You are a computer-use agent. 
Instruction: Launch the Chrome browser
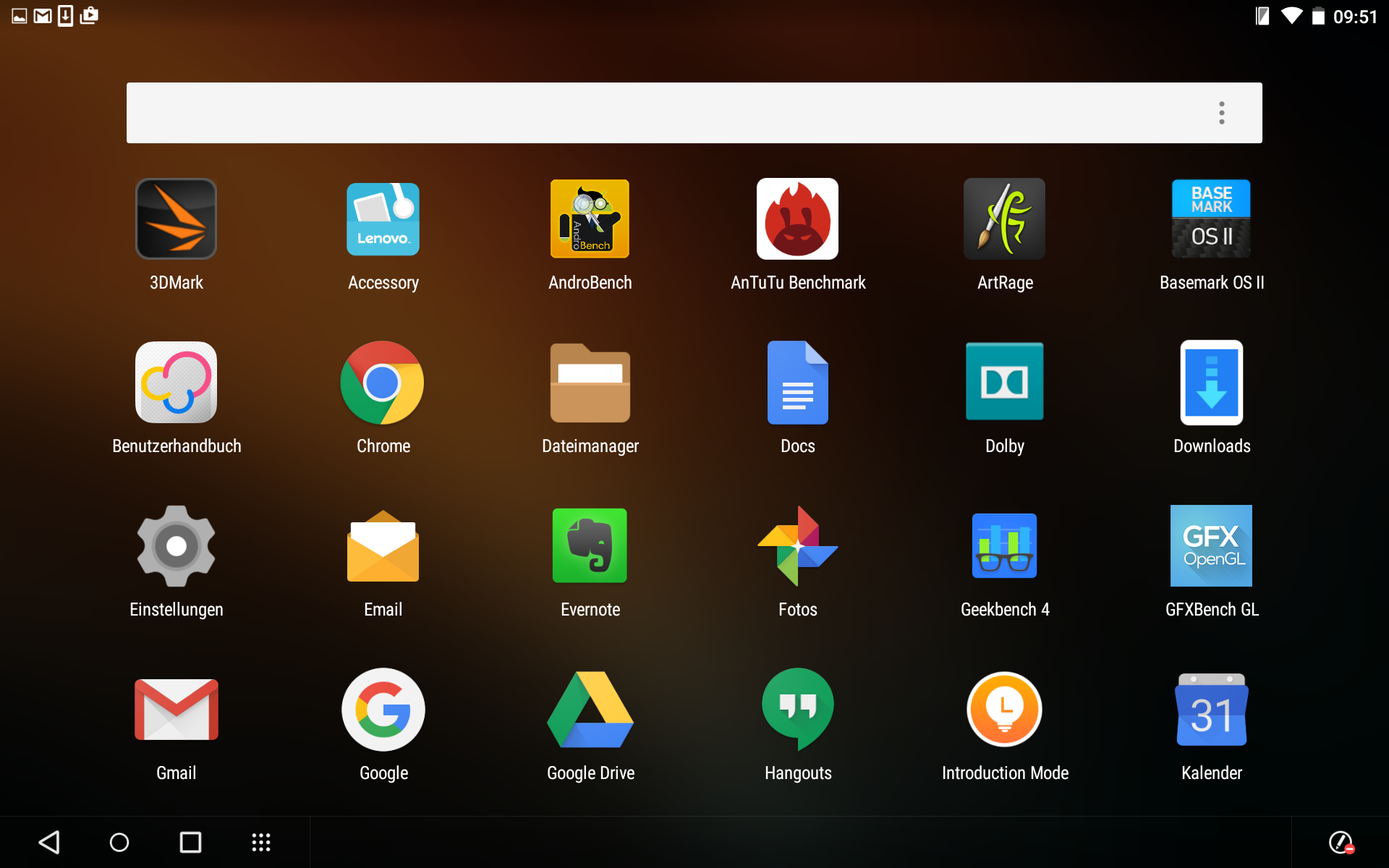tap(383, 383)
